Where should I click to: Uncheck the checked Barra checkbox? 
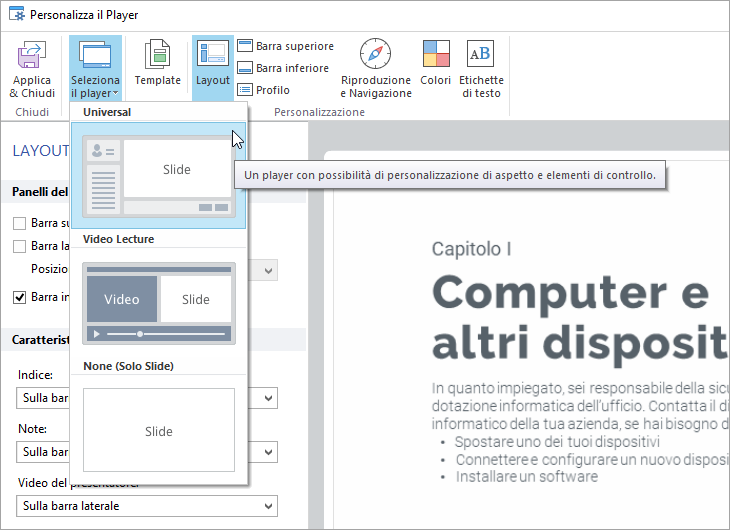[x=20, y=297]
